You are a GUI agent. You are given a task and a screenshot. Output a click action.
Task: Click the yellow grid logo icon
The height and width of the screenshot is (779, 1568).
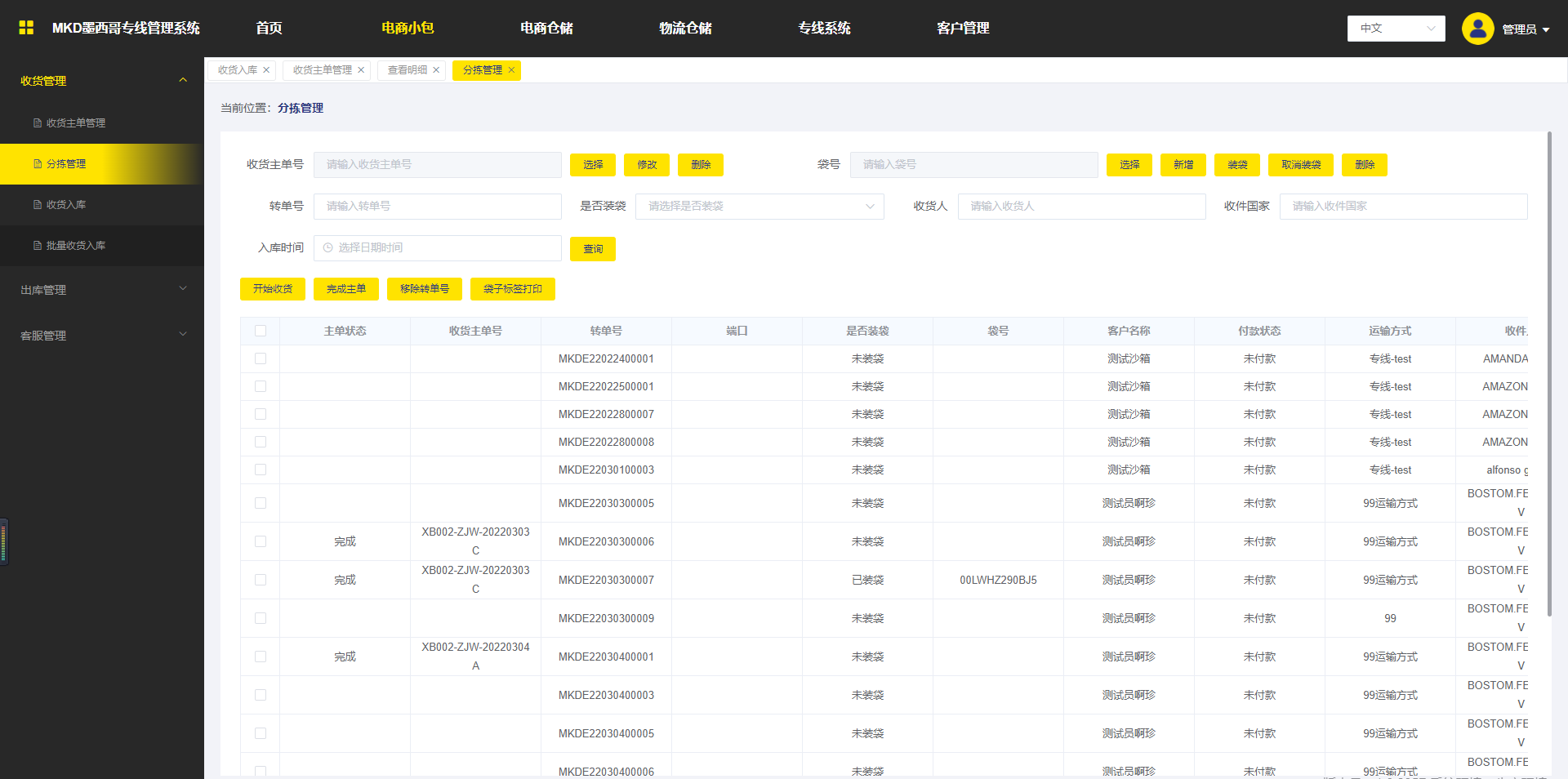26,28
